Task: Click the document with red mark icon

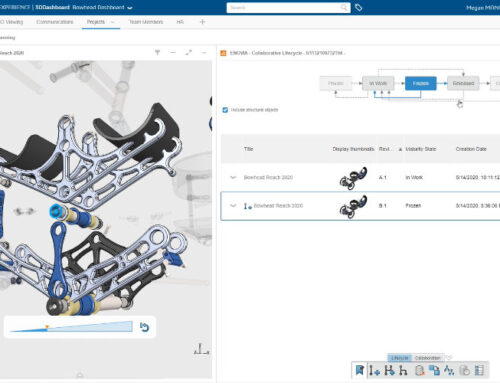Action: point(420,370)
